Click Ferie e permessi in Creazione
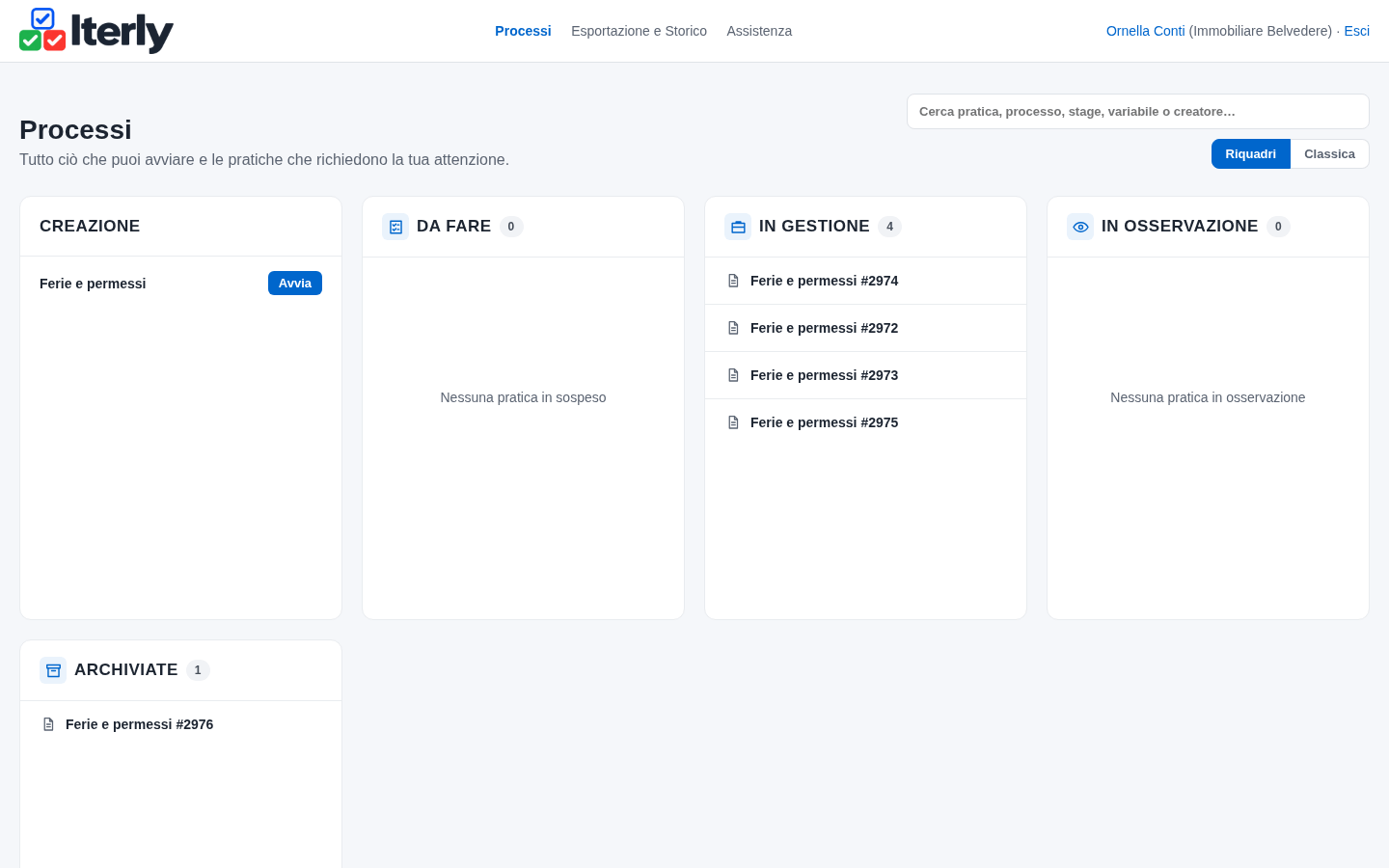The image size is (1389, 868). pyautogui.click(x=93, y=284)
